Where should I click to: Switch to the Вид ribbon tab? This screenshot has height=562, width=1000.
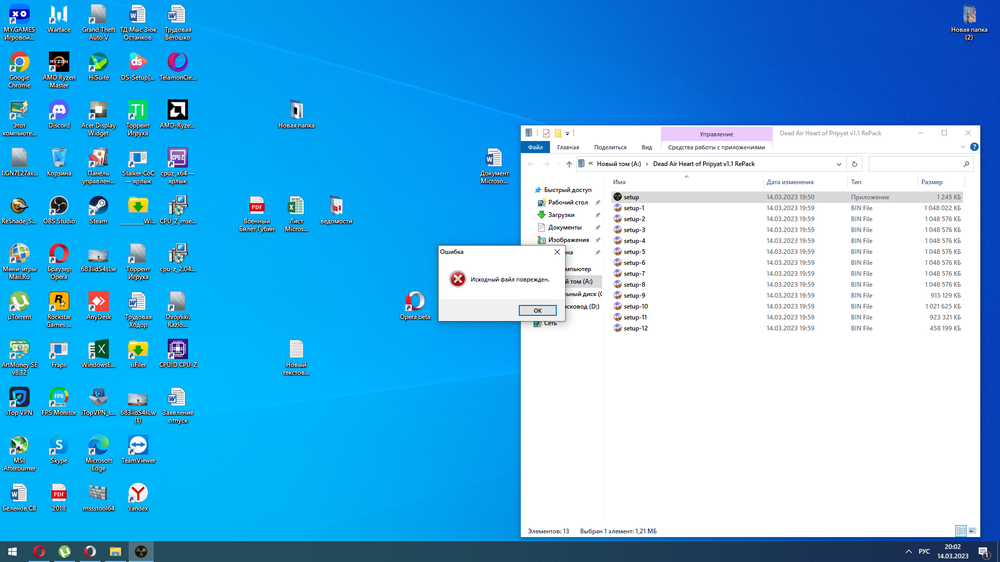(647, 147)
